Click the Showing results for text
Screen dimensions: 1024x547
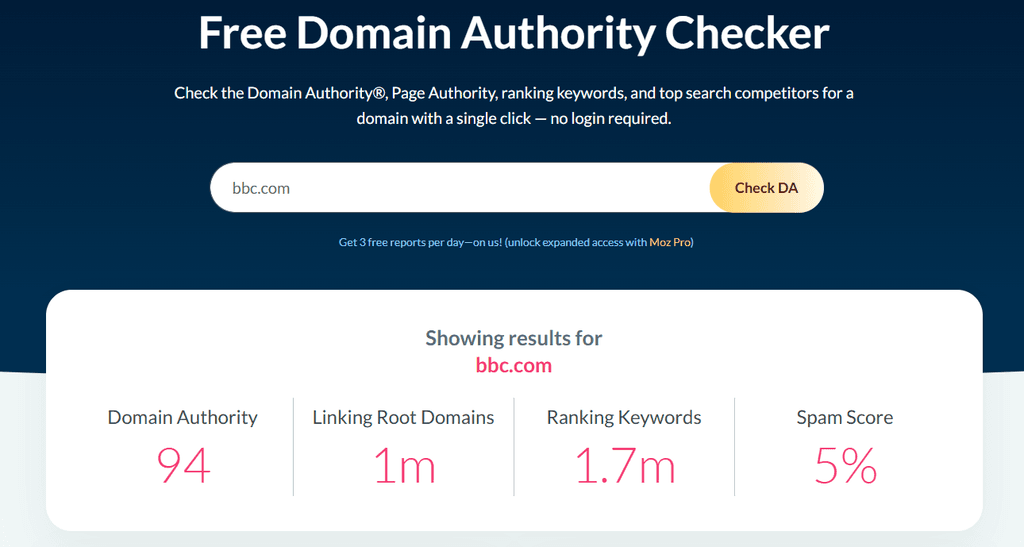tap(514, 338)
